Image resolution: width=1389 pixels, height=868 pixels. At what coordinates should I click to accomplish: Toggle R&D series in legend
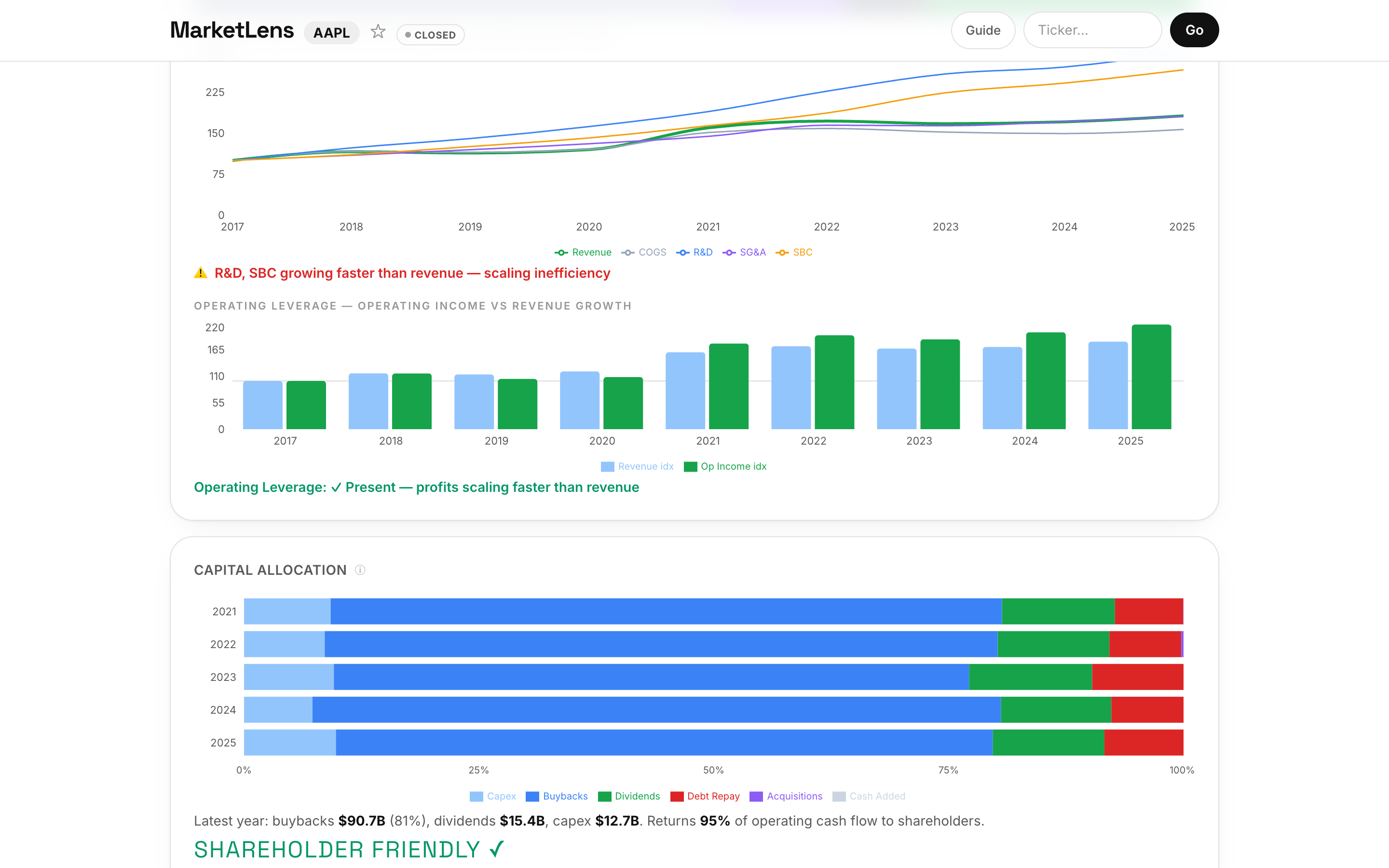click(x=694, y=252)
